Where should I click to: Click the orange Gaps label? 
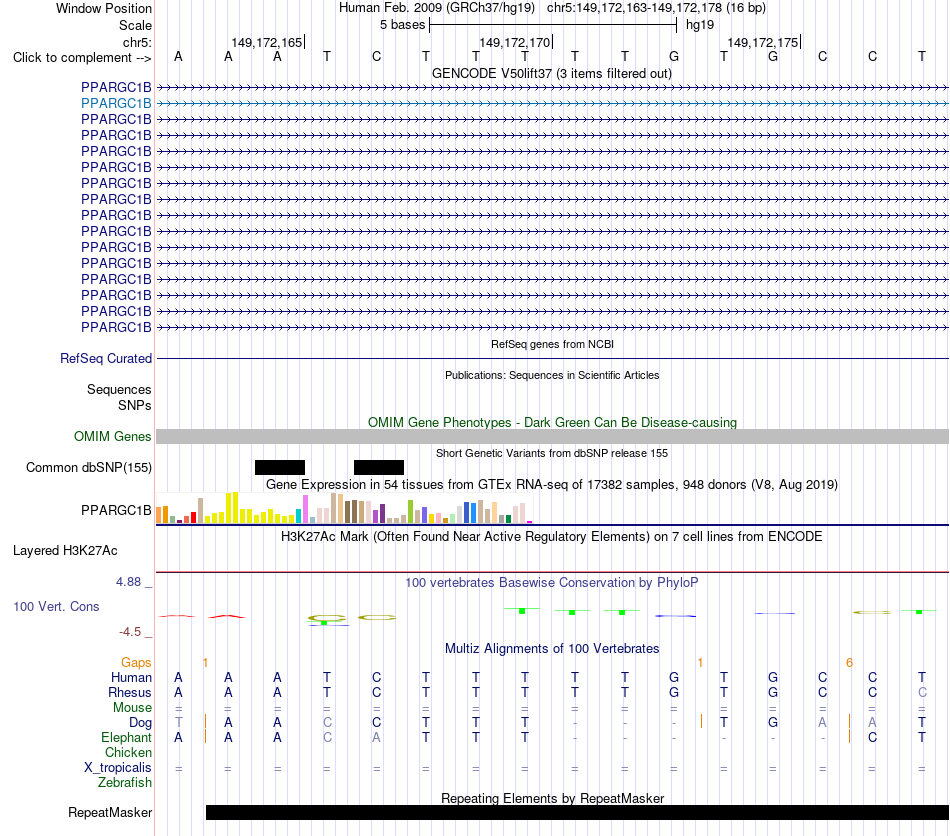tap(136, 663)
